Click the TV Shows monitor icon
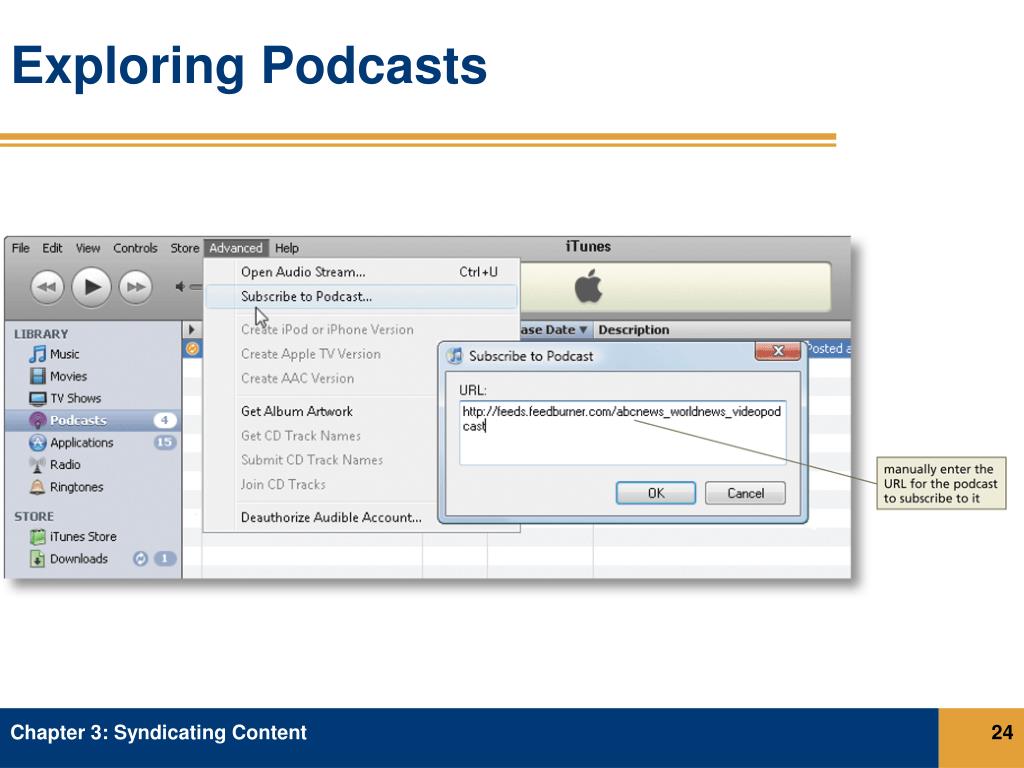The image size is (1024, 768). tap(37, 398)
